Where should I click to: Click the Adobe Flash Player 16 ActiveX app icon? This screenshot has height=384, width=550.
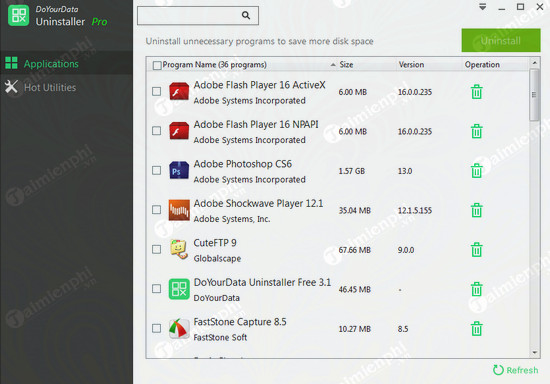point(179,91)
